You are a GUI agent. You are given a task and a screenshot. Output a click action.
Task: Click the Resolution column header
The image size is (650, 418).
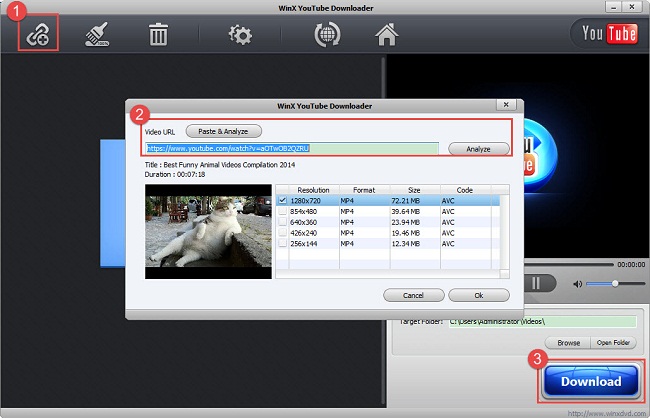point(314,190)
